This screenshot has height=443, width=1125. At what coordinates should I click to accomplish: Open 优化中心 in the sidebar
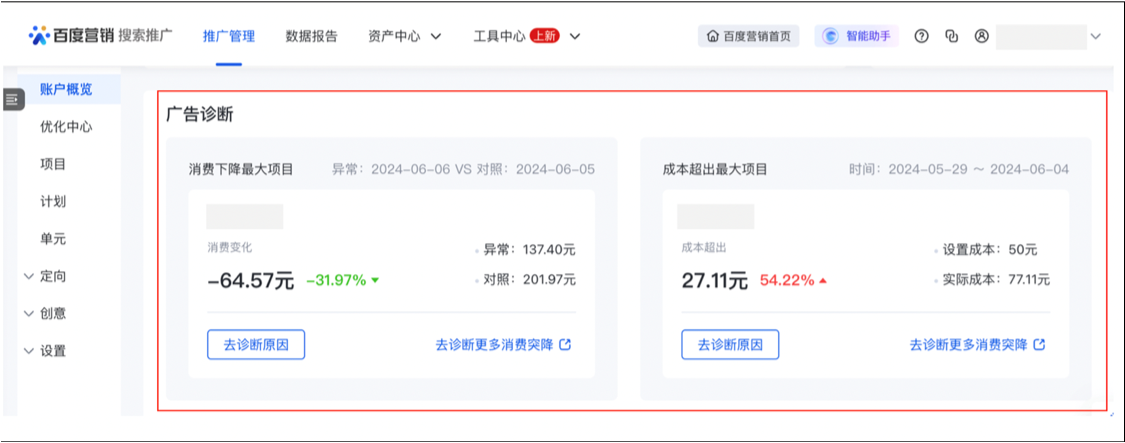66,127
